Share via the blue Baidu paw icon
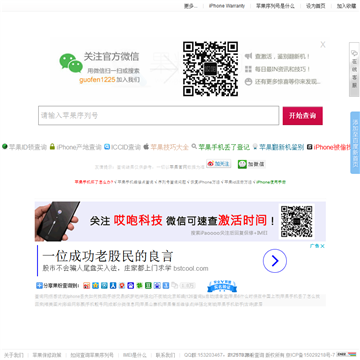This screenshot has height=360, width=360. click(x=131, y=285)
